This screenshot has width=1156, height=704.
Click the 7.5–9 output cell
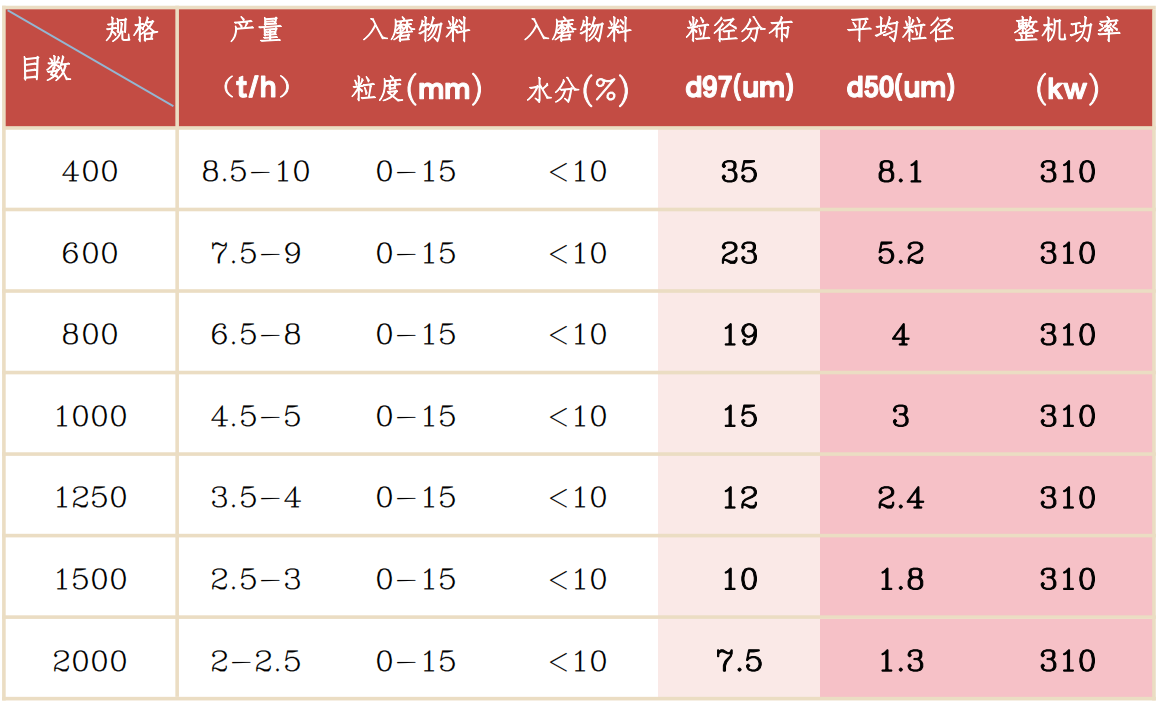click(x=256, y=254)
